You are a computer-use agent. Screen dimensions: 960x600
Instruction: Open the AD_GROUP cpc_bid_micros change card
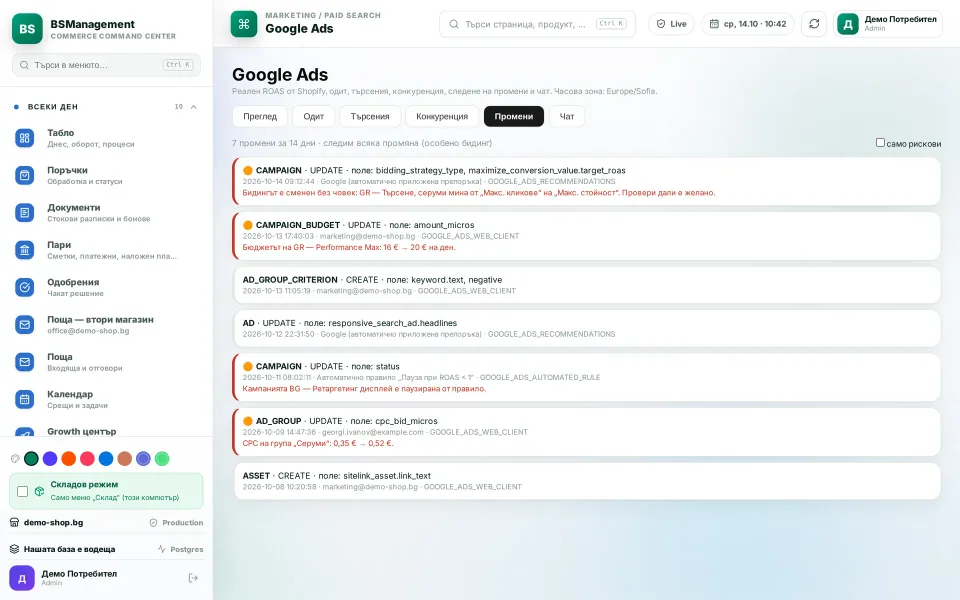pyautogui.click(x=587, y=432)
